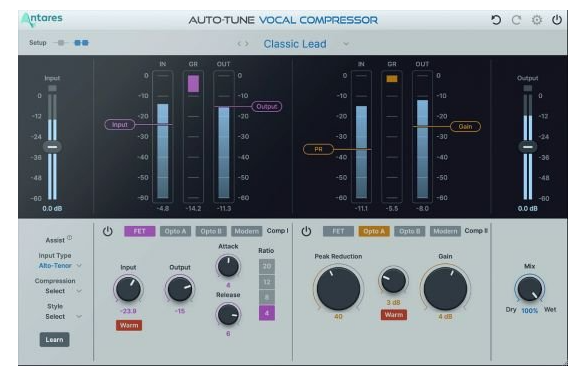The image size is (580, 375).
Task: Switch Comp II to Modern mode
Action: [445, 232]
